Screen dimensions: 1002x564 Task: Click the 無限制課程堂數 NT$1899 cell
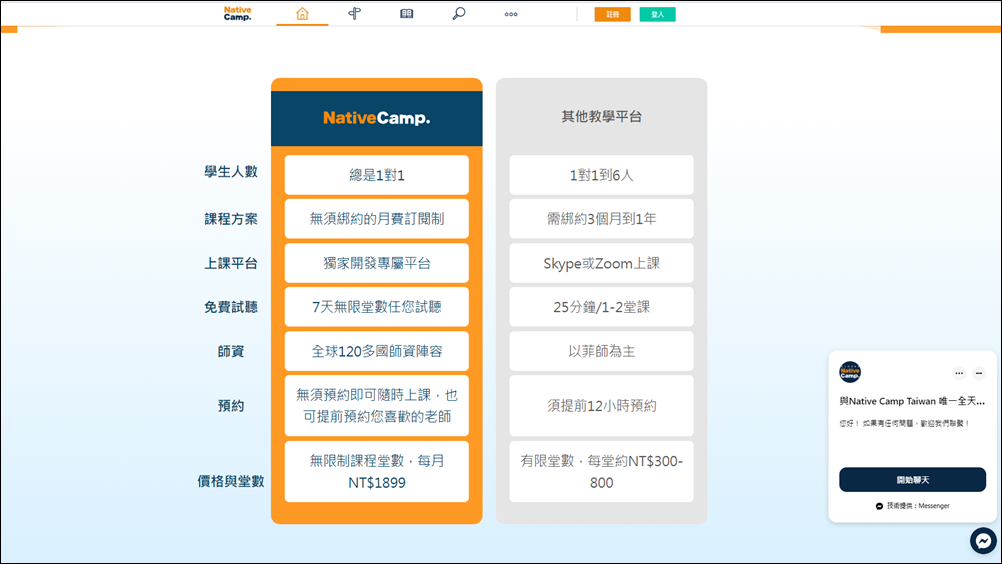click(x=376, y=471)
